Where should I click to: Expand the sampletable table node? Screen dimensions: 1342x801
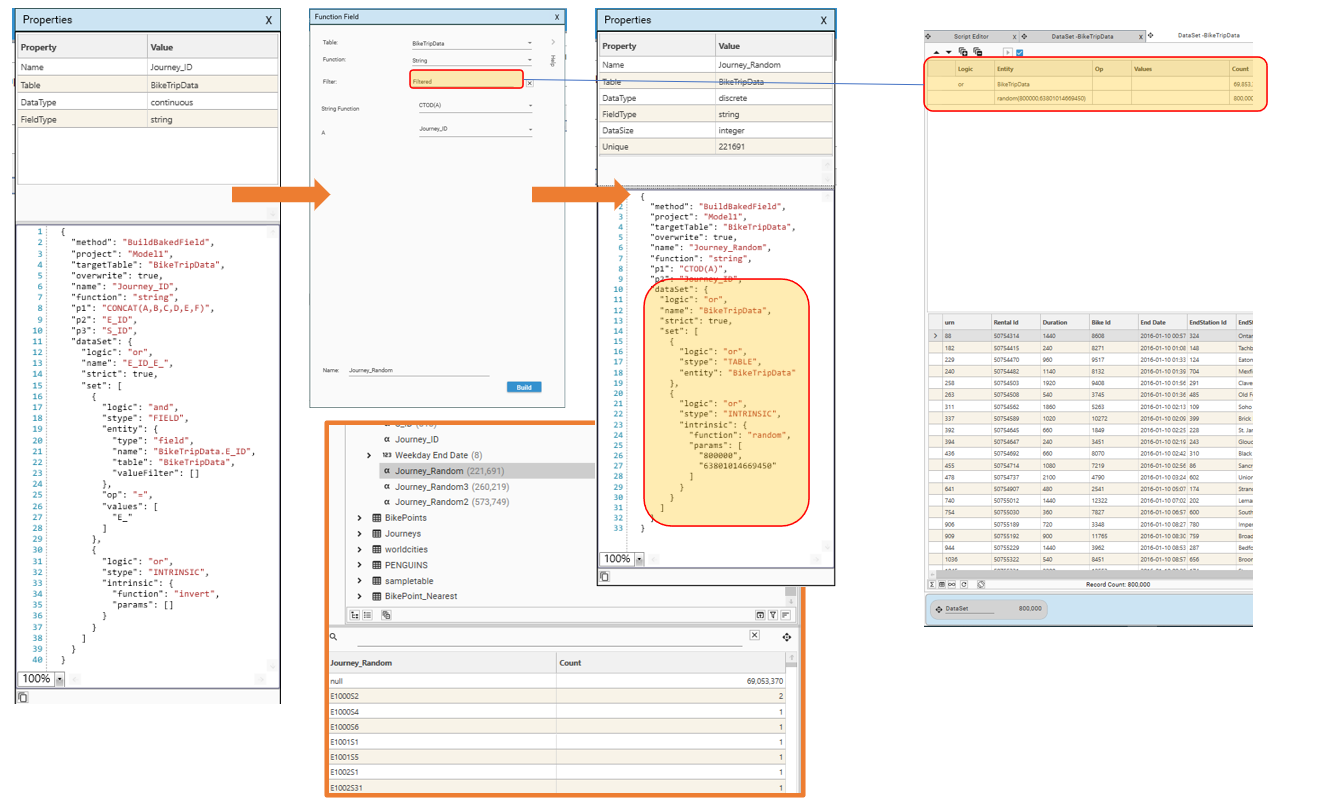360,581
